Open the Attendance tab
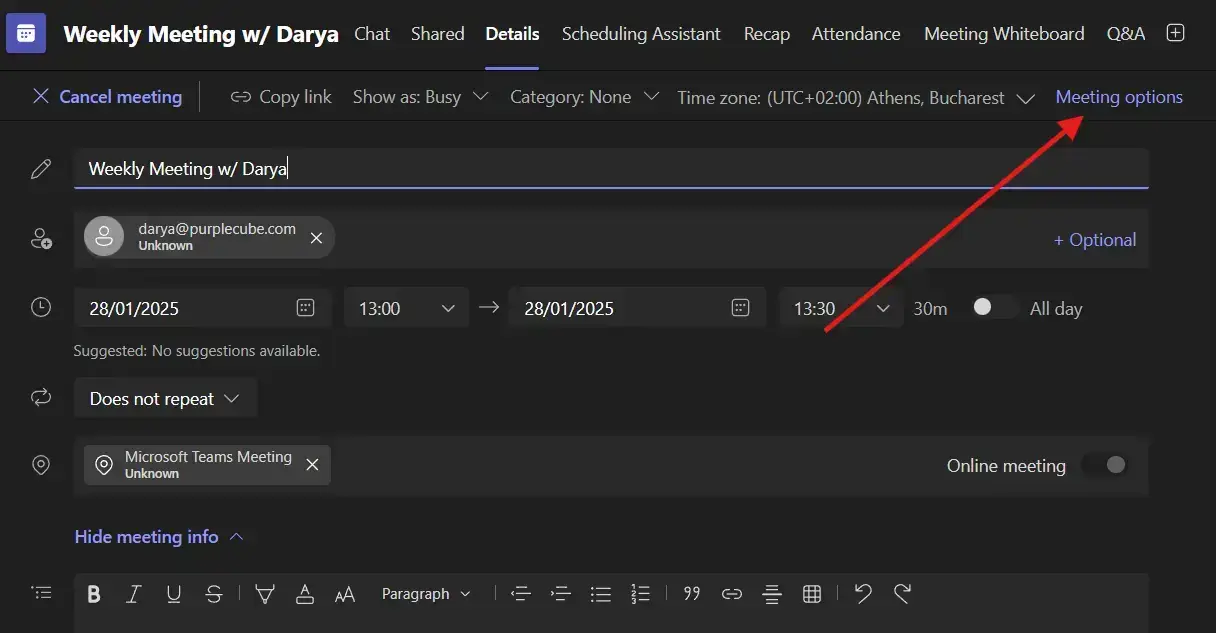 click(856, 34)
